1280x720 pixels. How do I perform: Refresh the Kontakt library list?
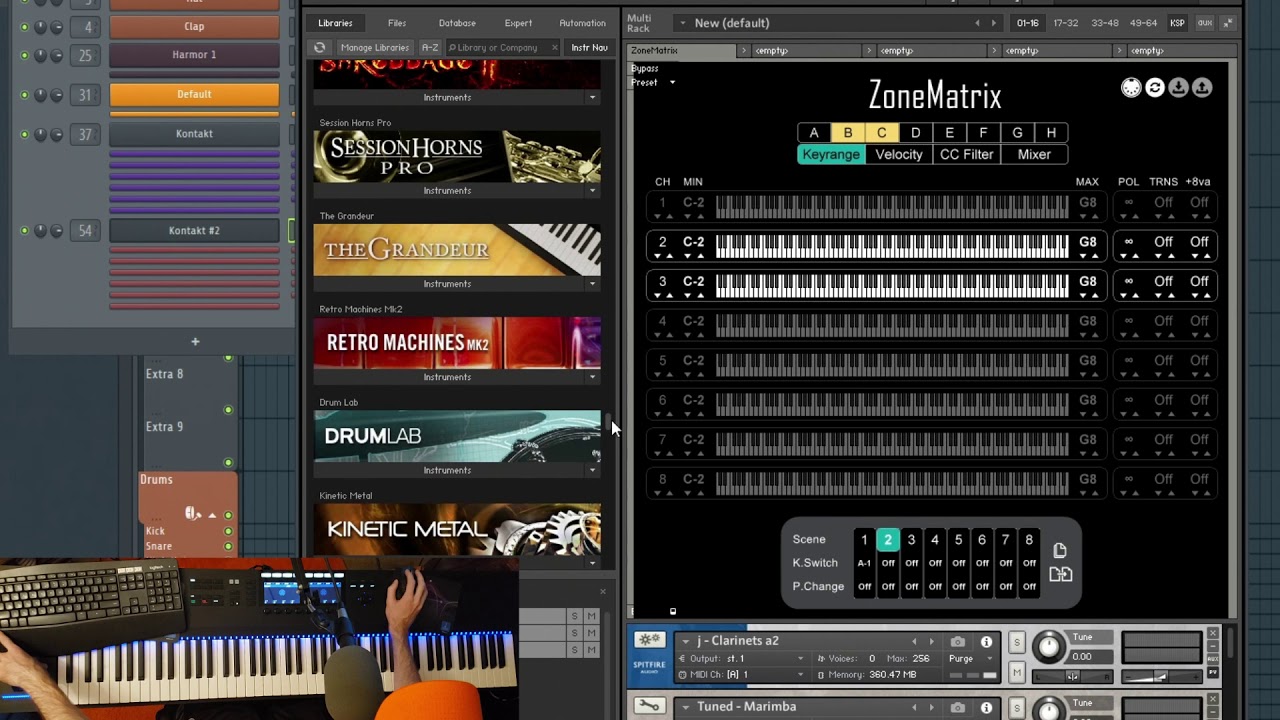319,47
